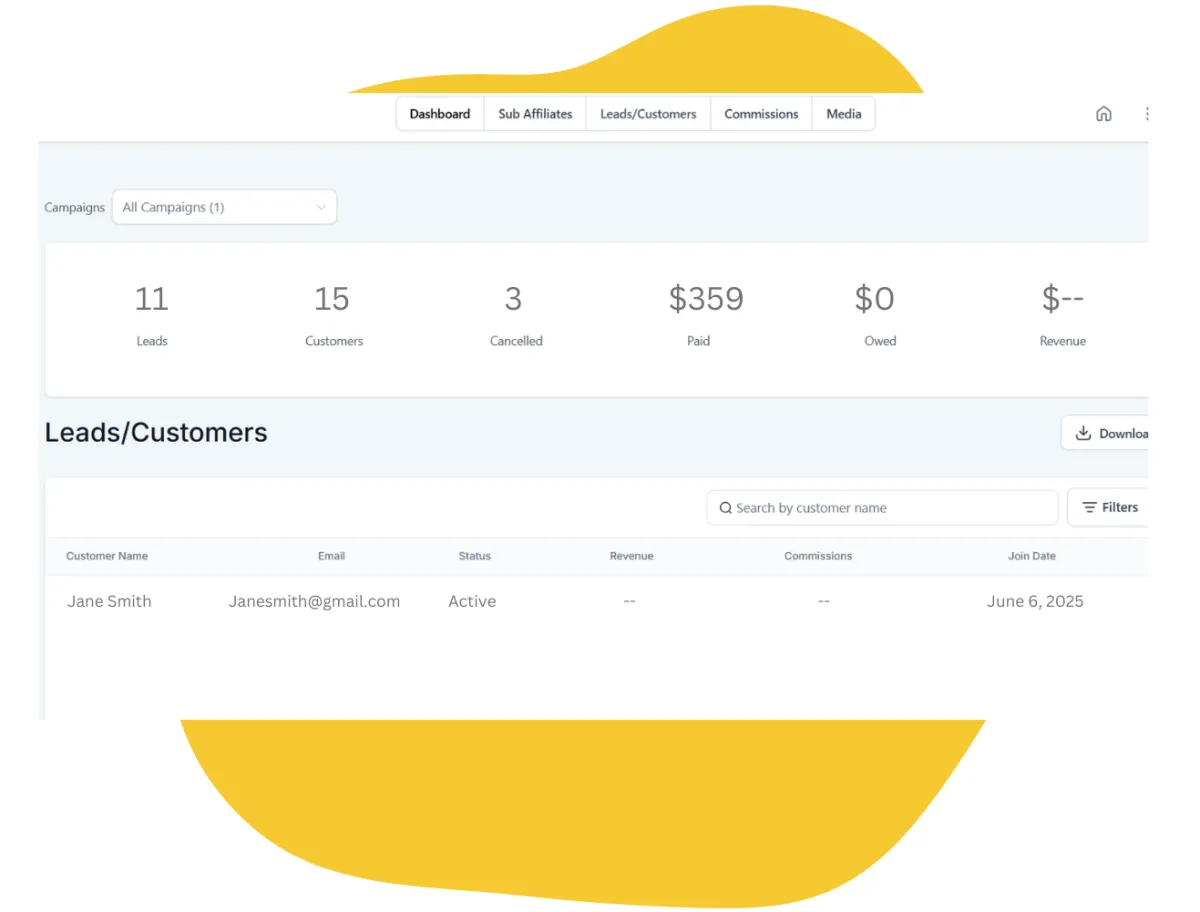Switch to the Dashboard tab
This screenshot has width=1200, height=912.
440,114
